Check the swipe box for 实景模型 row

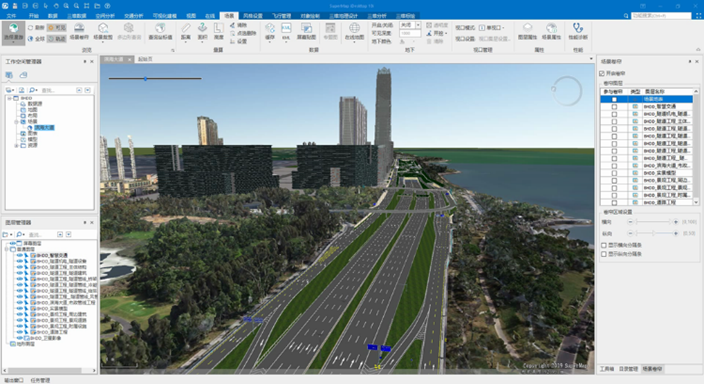614,173
